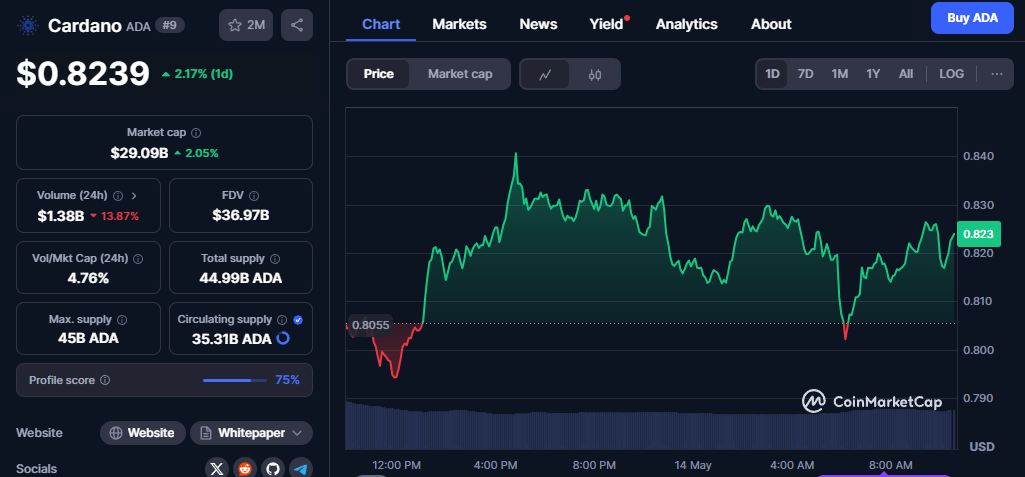1025x477 pixels.
Task: Select the Market cap chart toggle
Action: 460,74
